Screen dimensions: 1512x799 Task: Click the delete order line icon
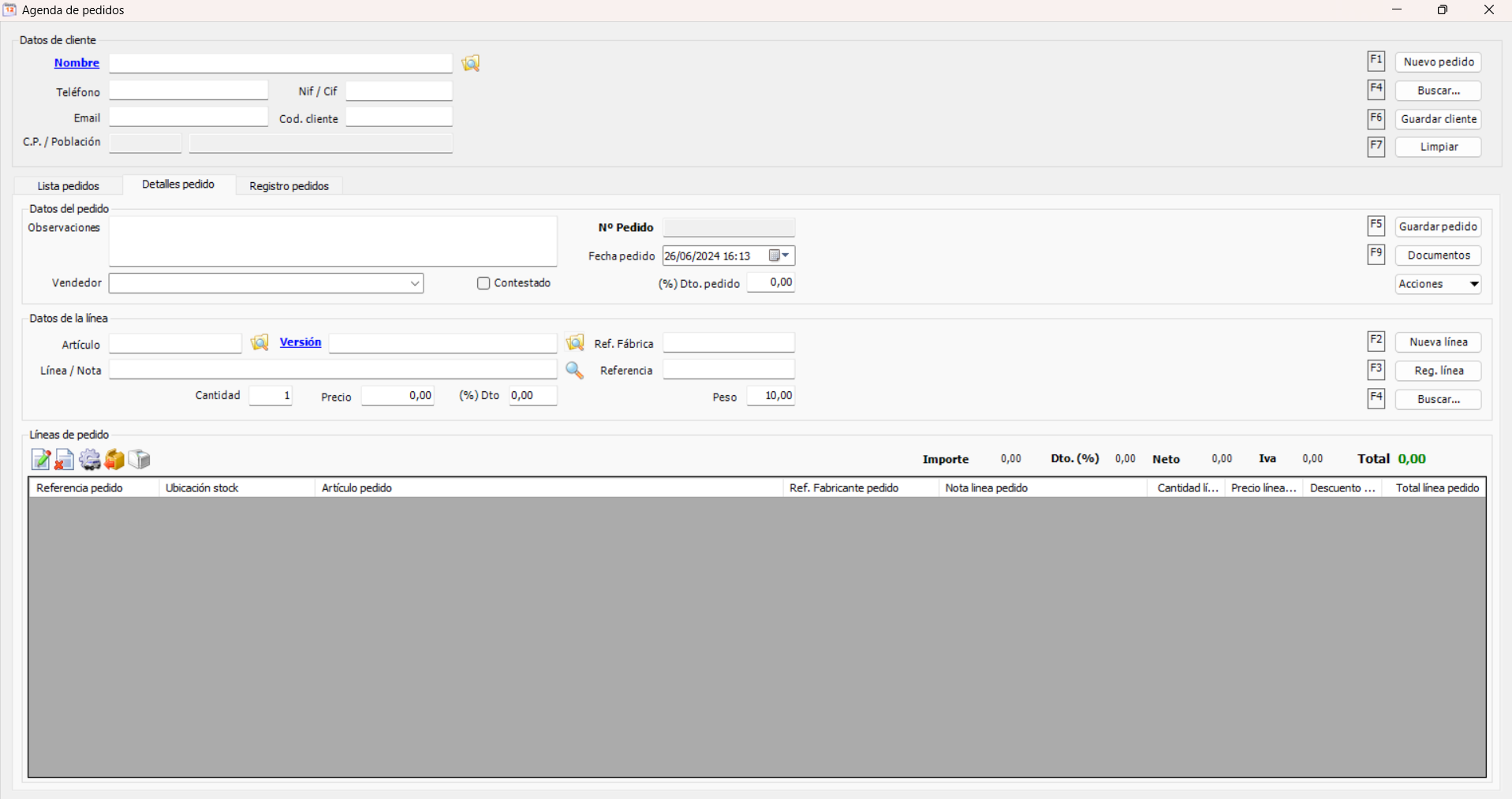point(65,459)
